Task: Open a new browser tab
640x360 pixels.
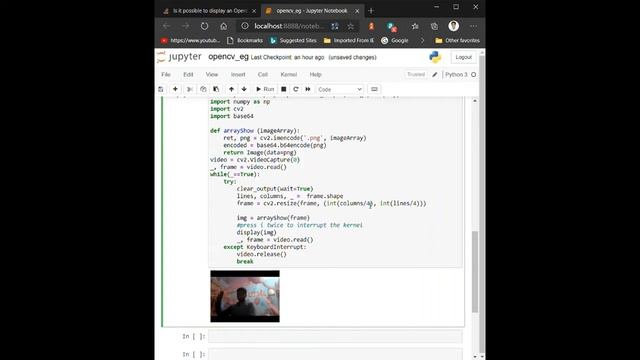Action: click(371, 11)
